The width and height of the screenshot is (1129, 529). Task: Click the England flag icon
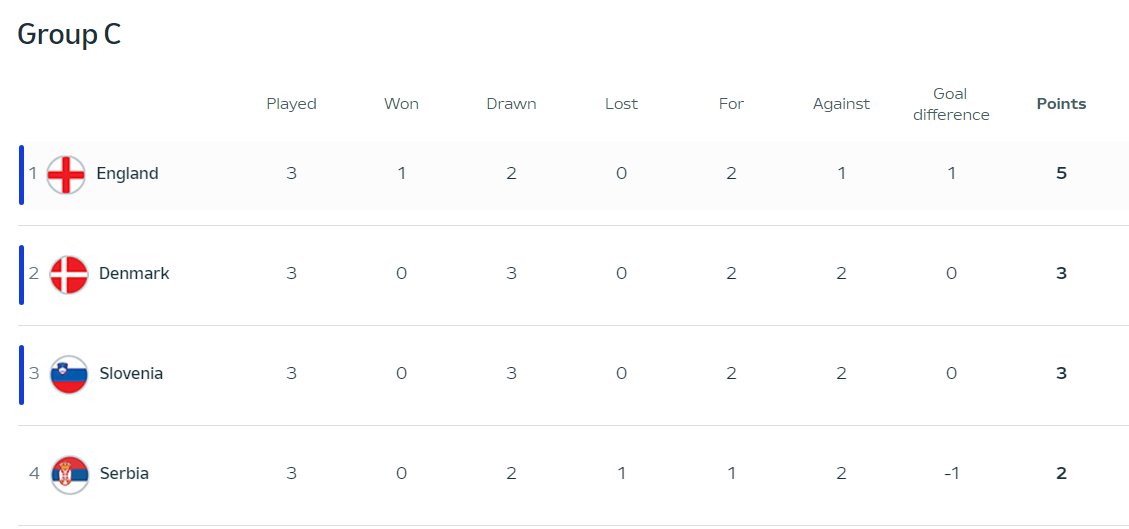coord(66,174)
